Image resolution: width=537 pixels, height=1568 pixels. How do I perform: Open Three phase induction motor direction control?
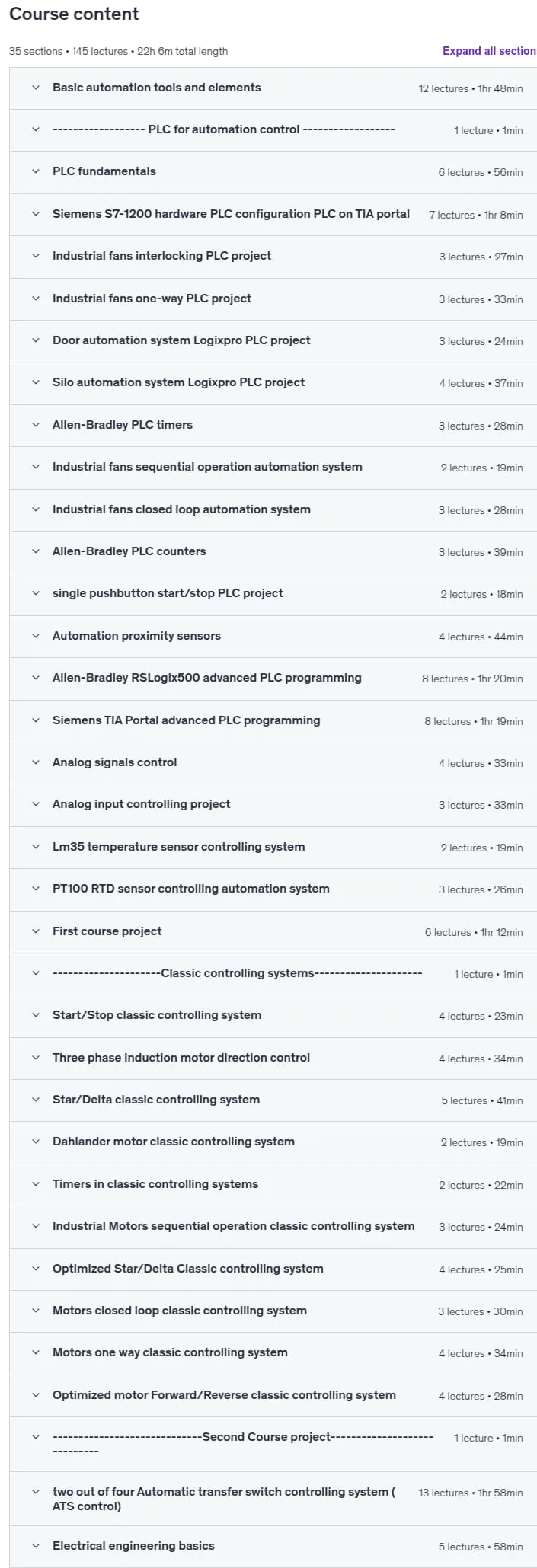(x=273, y=1058)
